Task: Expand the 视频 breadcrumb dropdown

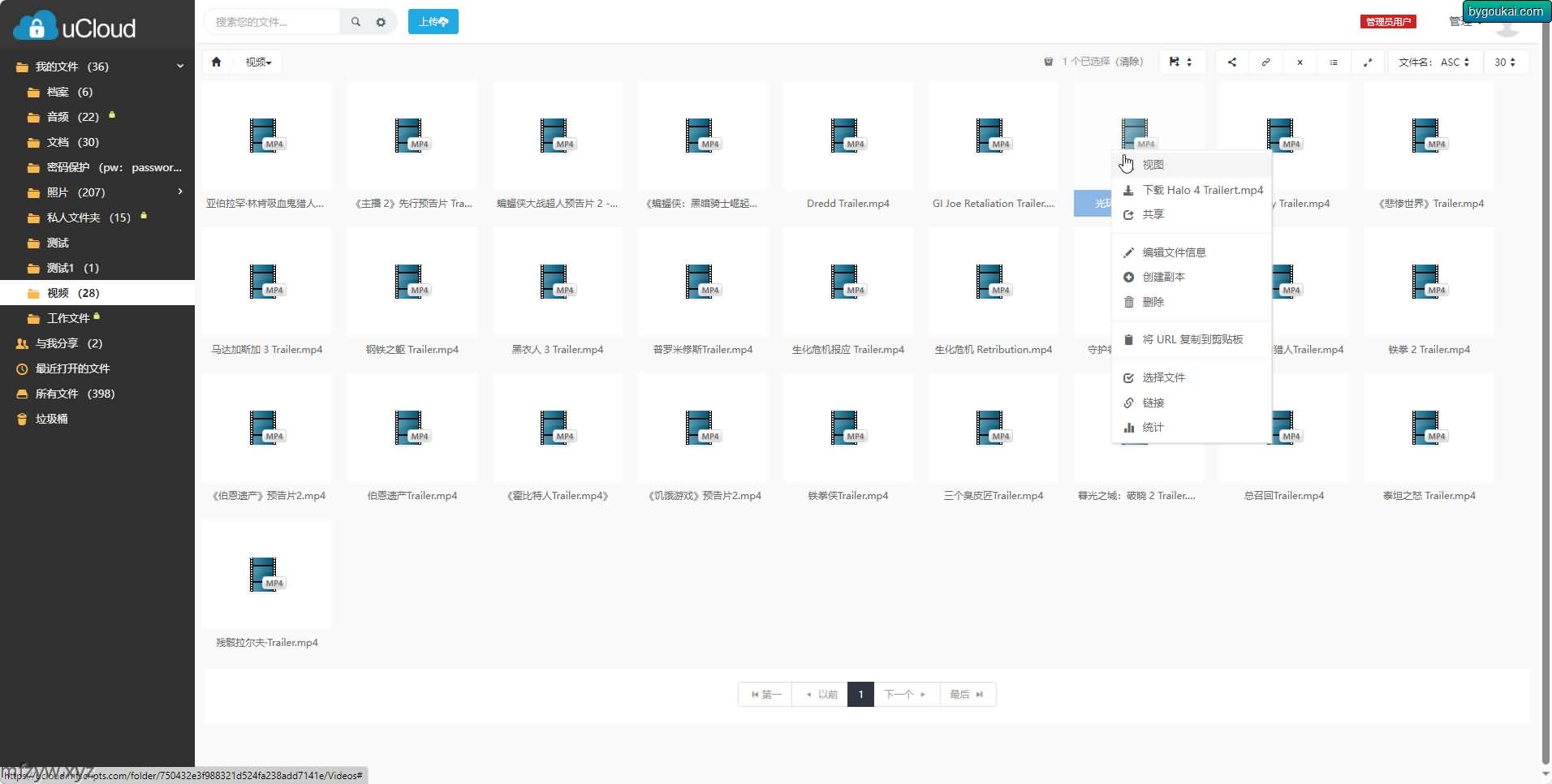Action: click(x=259, y=62)
